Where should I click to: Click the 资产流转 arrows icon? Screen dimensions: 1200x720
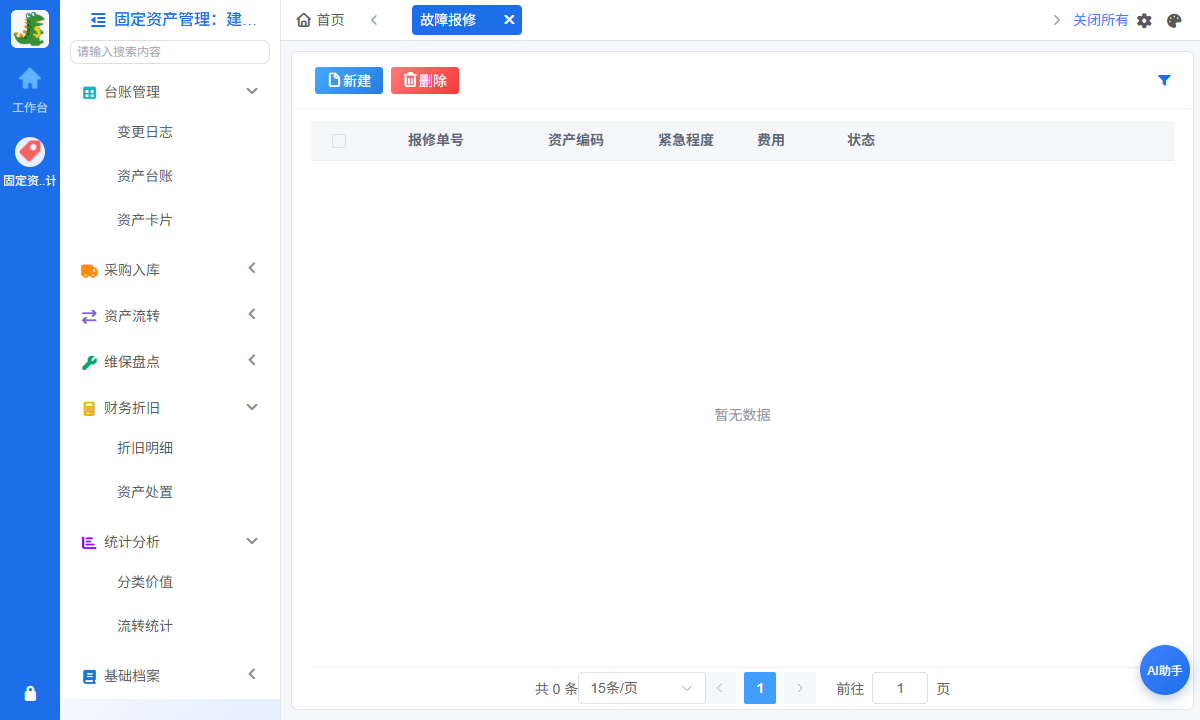(x=89, y=316)
